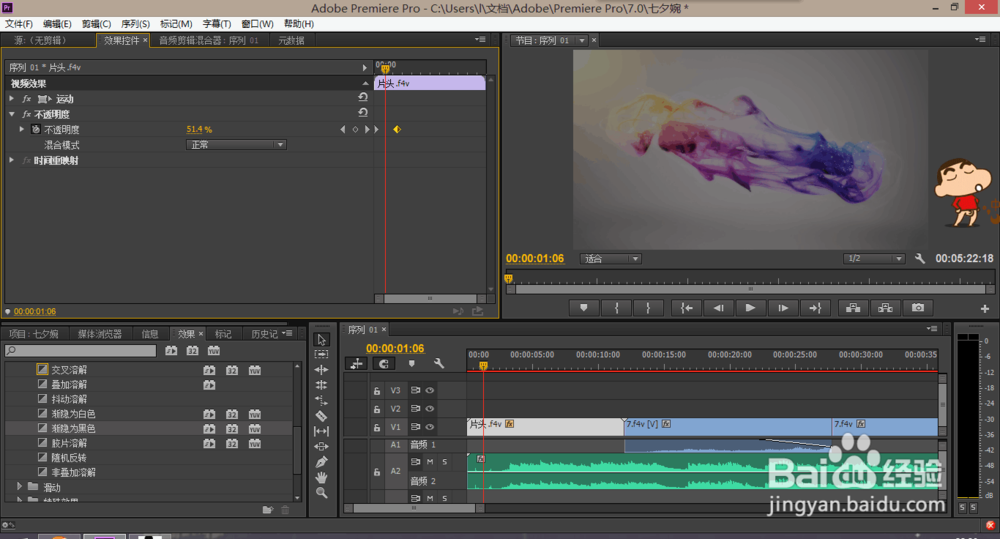Step back one frame

(718, 308)
